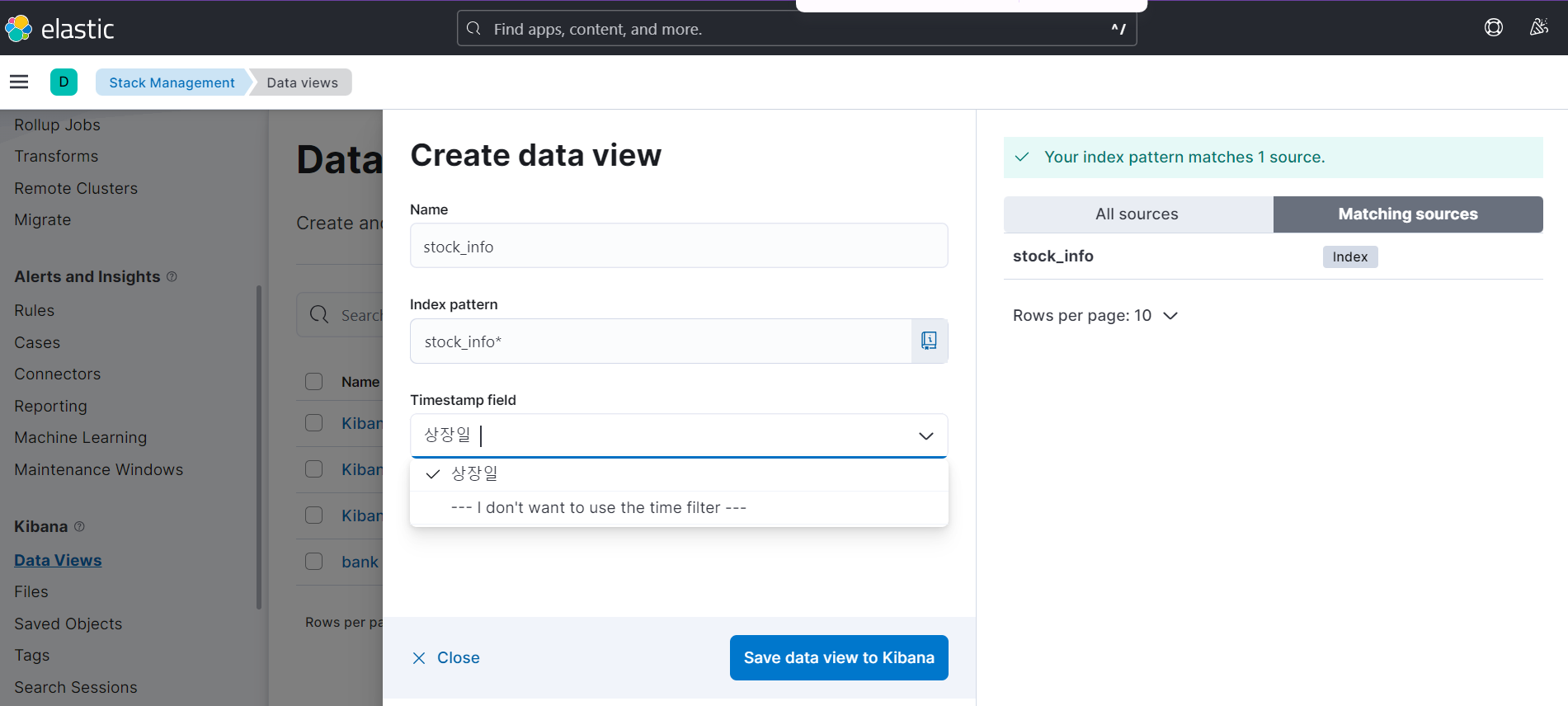1568x706 pixels.
Task: Focus the Index pattern input field
Action: pos(661,341)
